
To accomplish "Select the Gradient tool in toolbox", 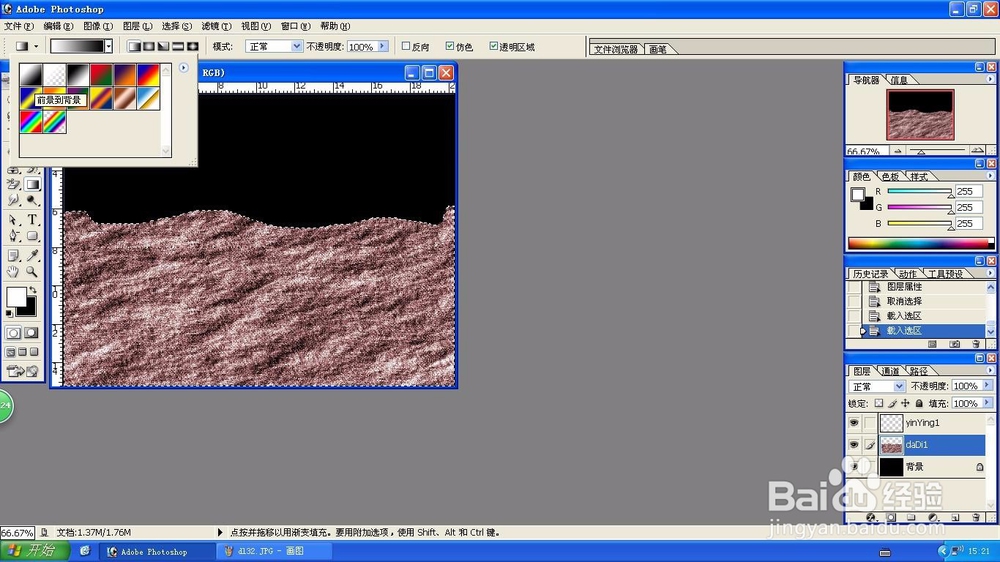I will tap(33, 184).
